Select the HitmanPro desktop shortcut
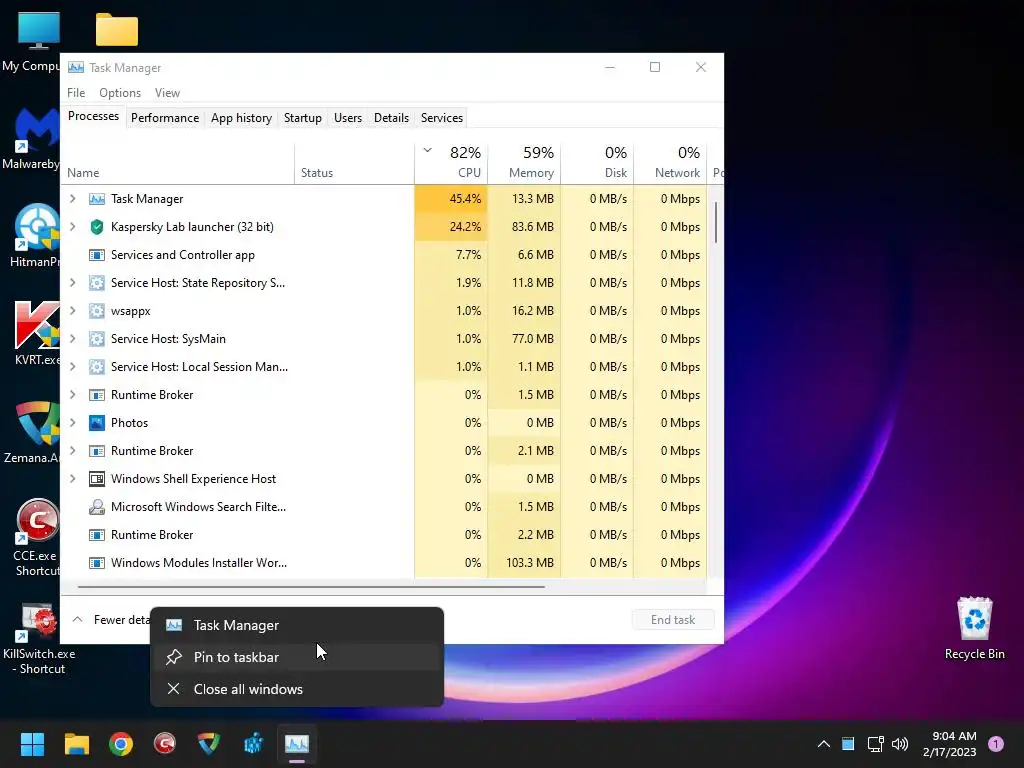The width and height of the screenshot is (1024, 768). click(x=33, y=236)
